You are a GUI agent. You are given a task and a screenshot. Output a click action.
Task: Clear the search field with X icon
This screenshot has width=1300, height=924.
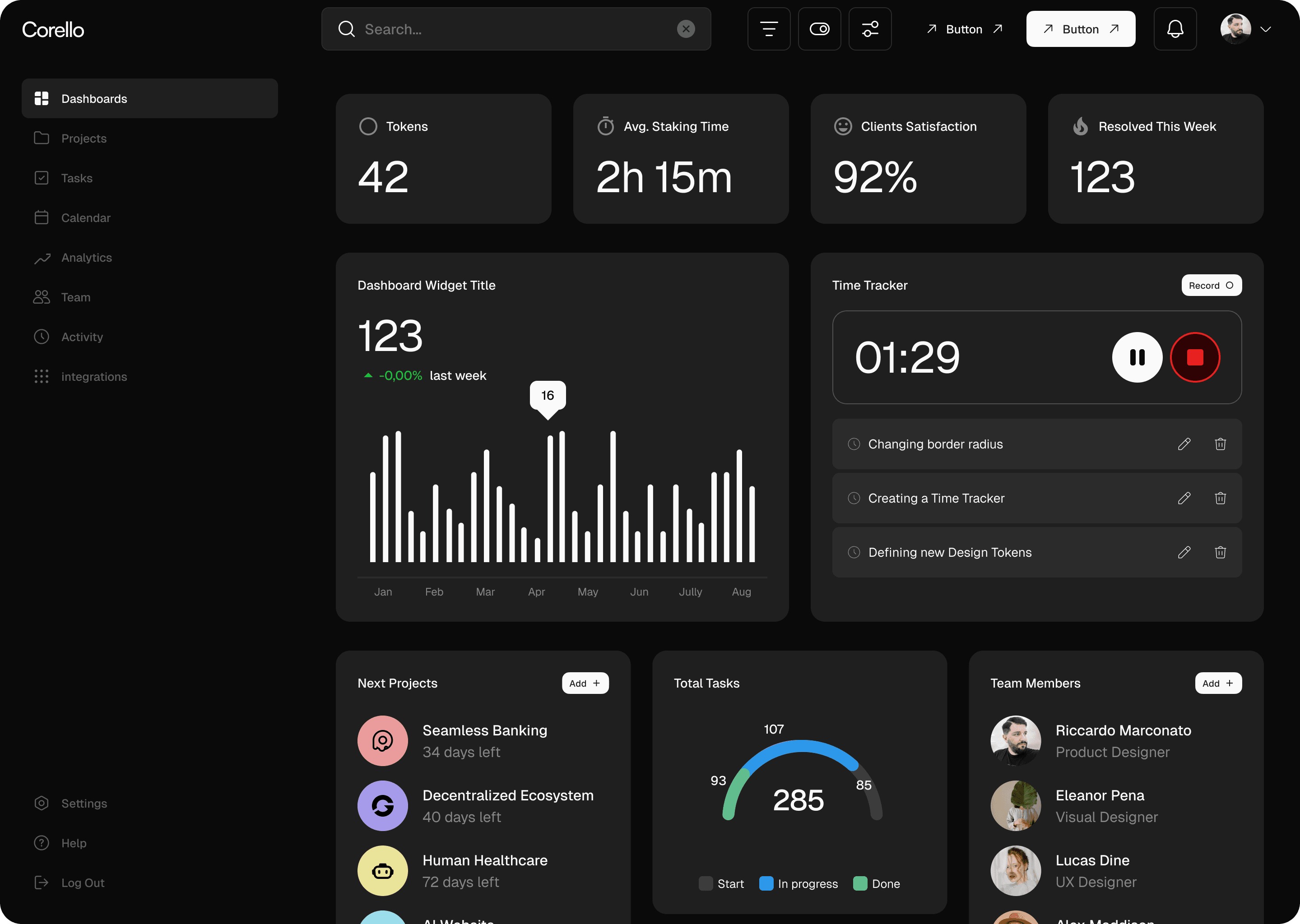click(686, 29)
